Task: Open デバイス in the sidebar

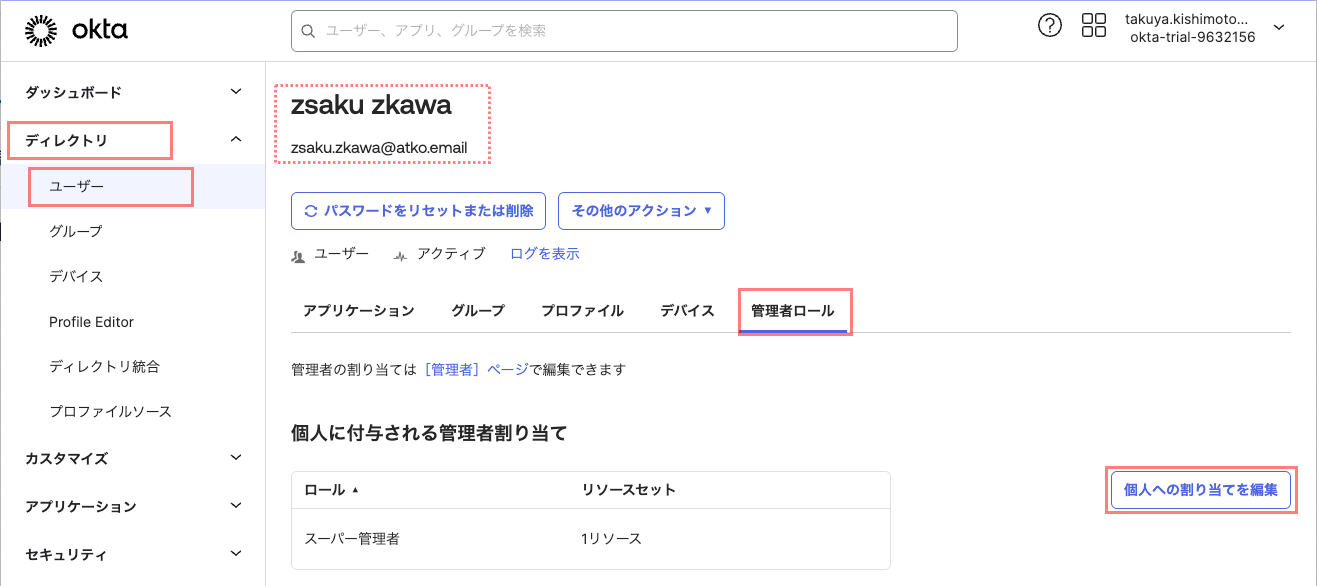Action: (76, 276)
